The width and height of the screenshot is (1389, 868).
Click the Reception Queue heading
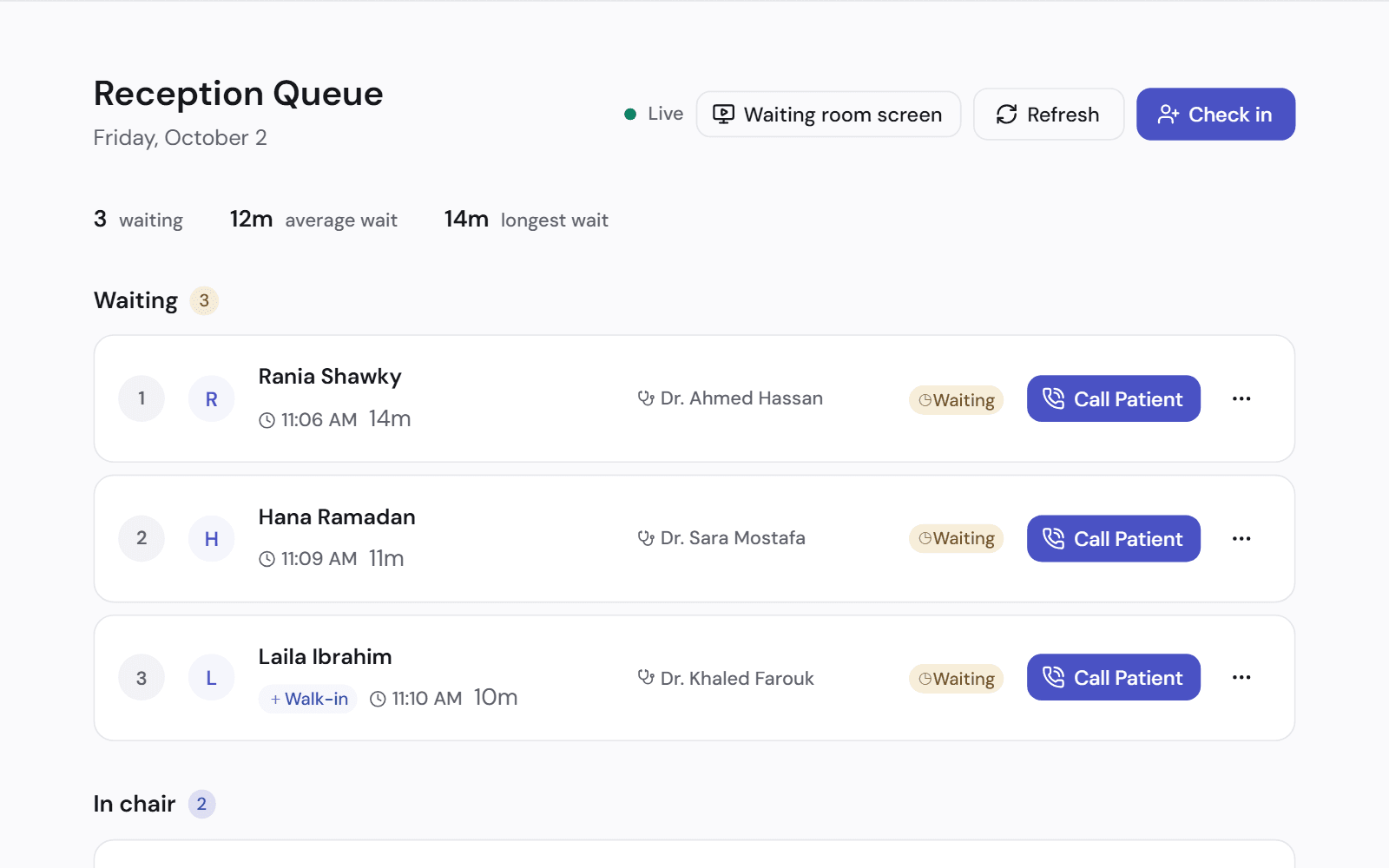(238, 94)
